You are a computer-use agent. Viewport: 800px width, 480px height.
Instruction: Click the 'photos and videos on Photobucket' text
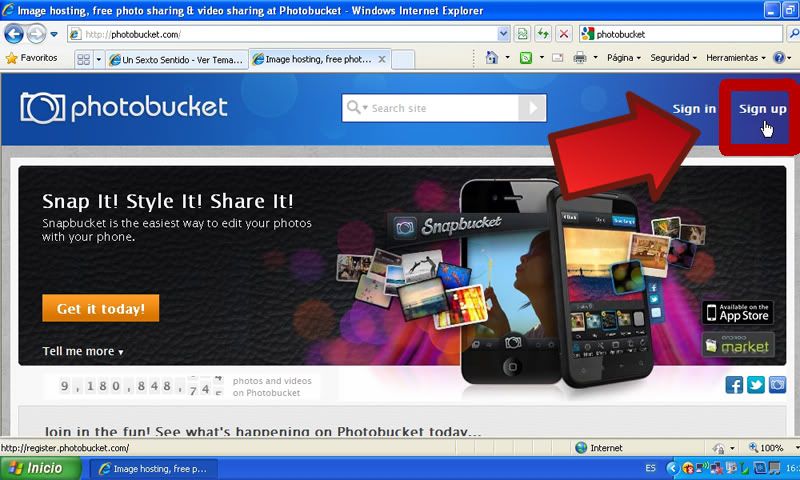(x=272, y=387)
